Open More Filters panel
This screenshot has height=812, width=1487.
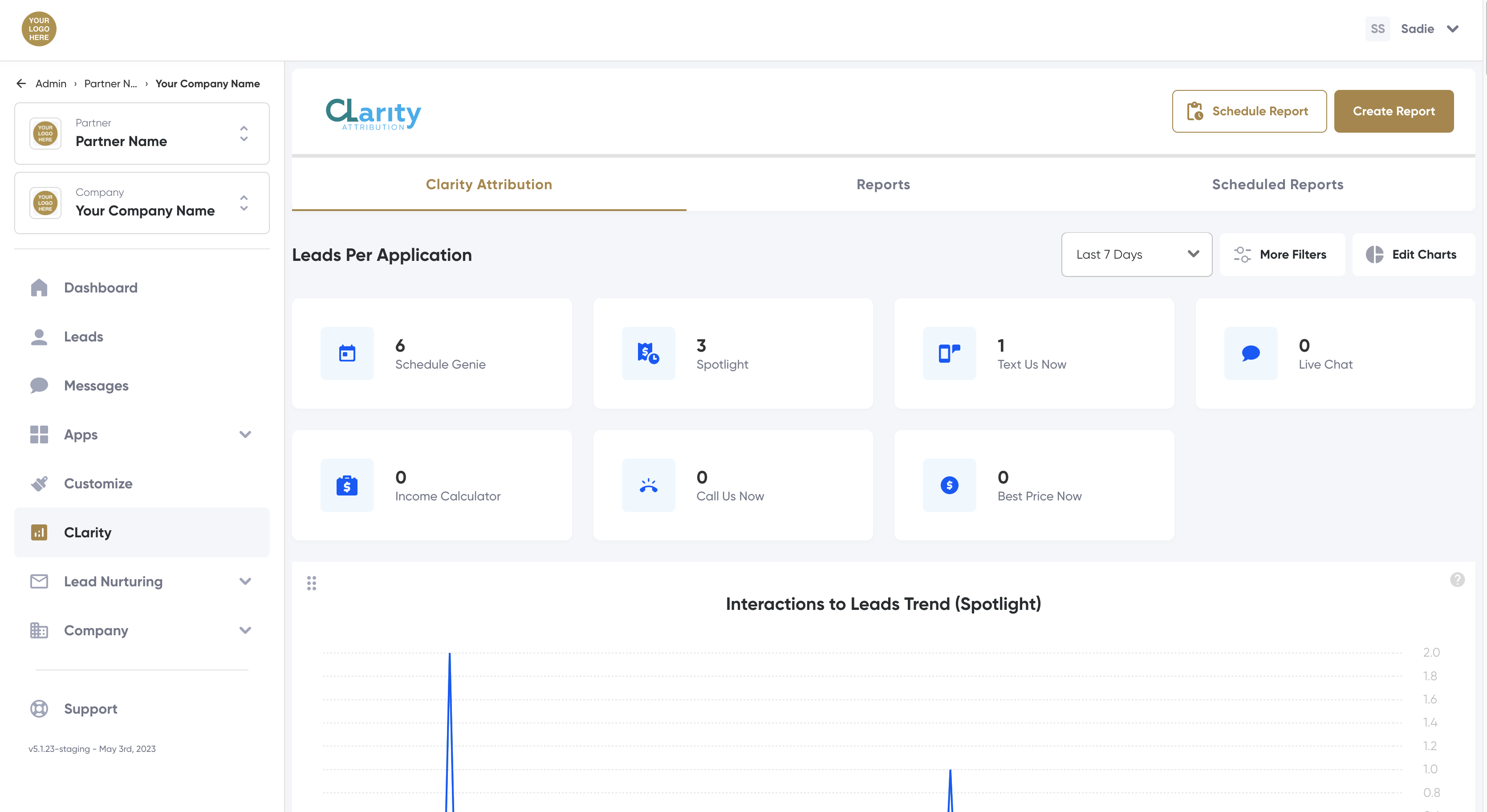tap(1281, 255)
